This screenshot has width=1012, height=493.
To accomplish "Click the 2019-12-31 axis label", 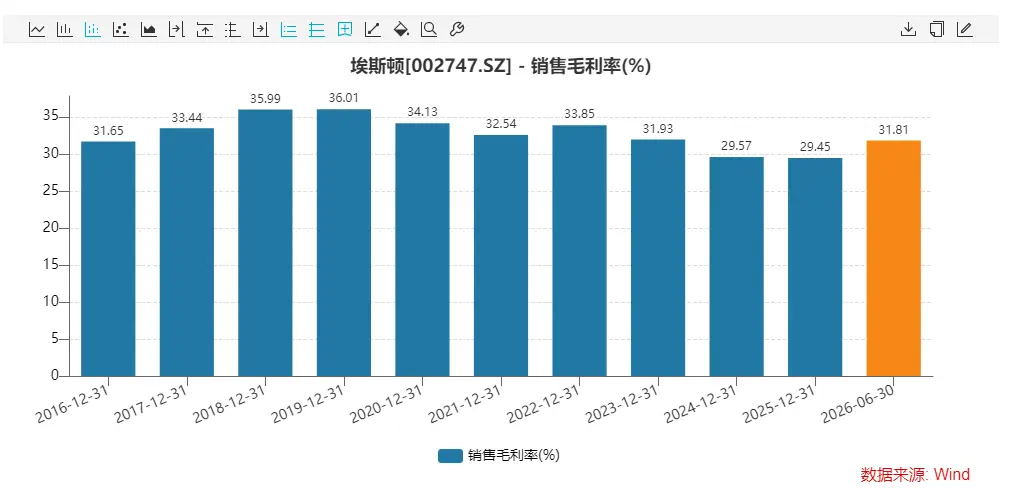I will click(308, 405).
